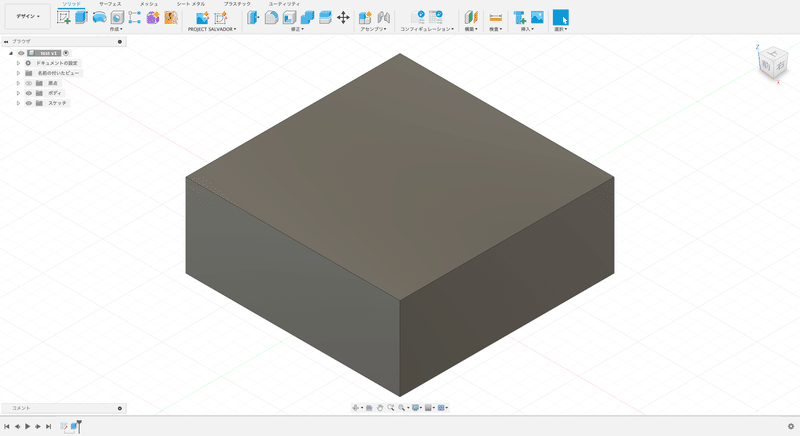Viewport: 800px width, 436px height.
Task: Toggle visibility of 原点 folder
Action: pyautogui.click(x=29, y=83)
